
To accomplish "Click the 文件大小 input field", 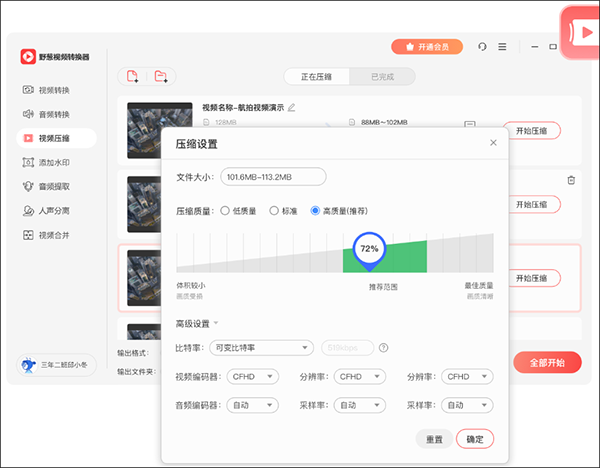I will coord(273,177).
